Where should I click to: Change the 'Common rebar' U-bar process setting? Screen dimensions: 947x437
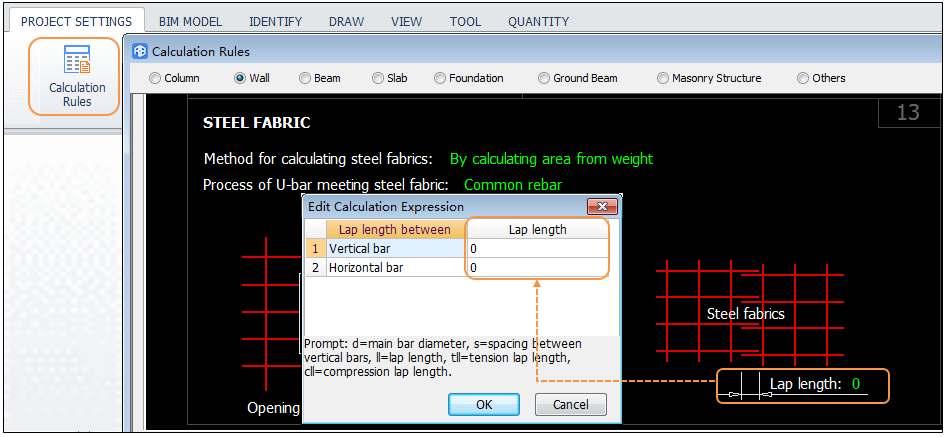tap(513, 185)
